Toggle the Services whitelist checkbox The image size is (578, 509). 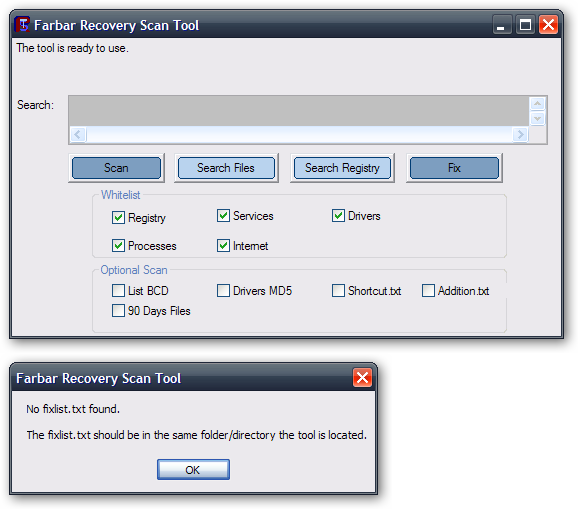point(223,216)
